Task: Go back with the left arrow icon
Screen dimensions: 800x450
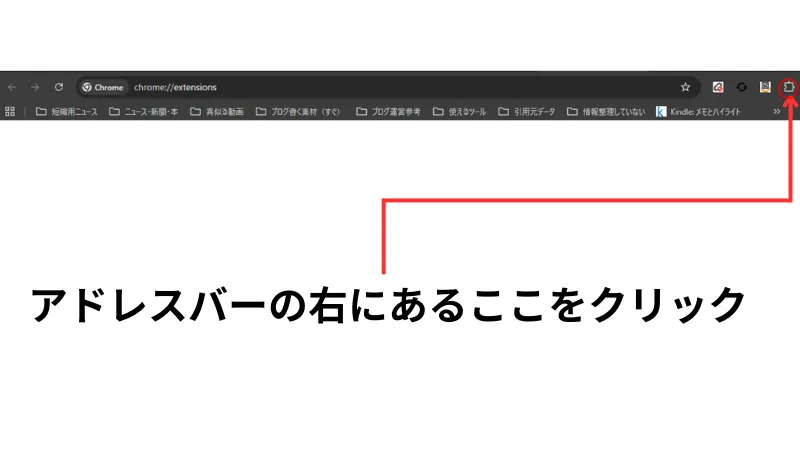Action: coord(12,87)
